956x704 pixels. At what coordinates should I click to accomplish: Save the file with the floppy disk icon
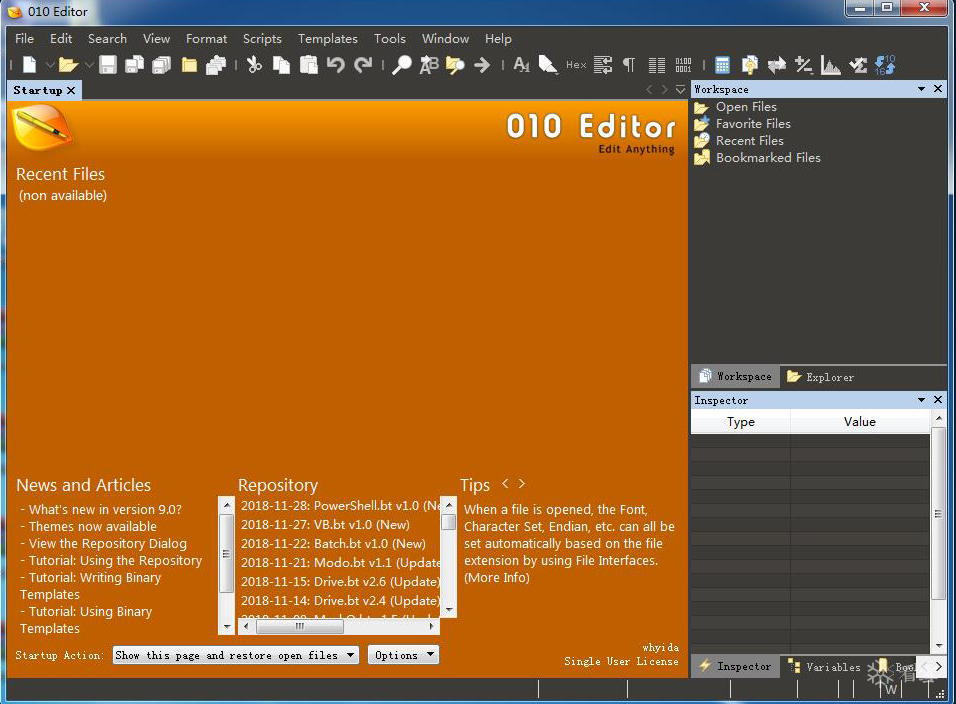click(x=108, y=65)
